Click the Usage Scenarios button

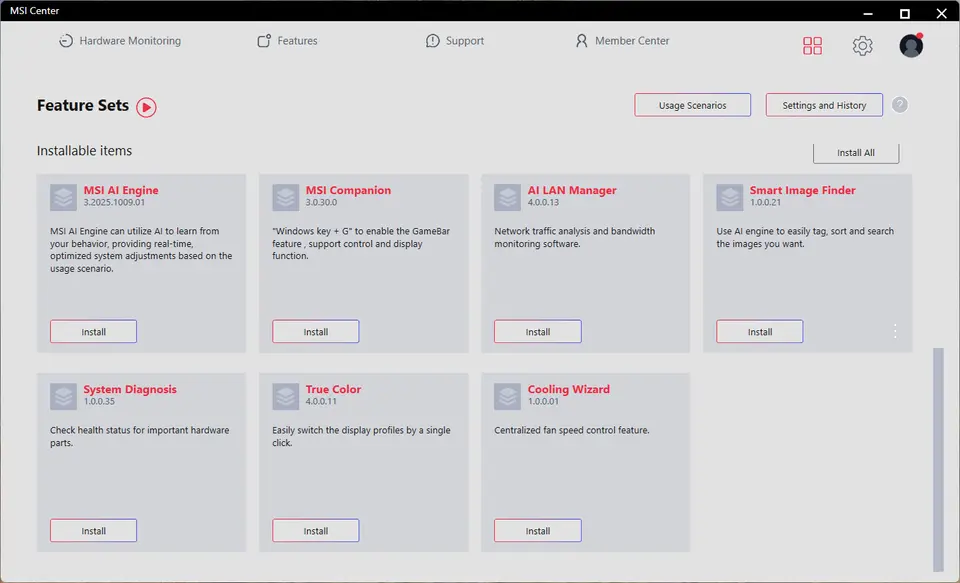692,105
